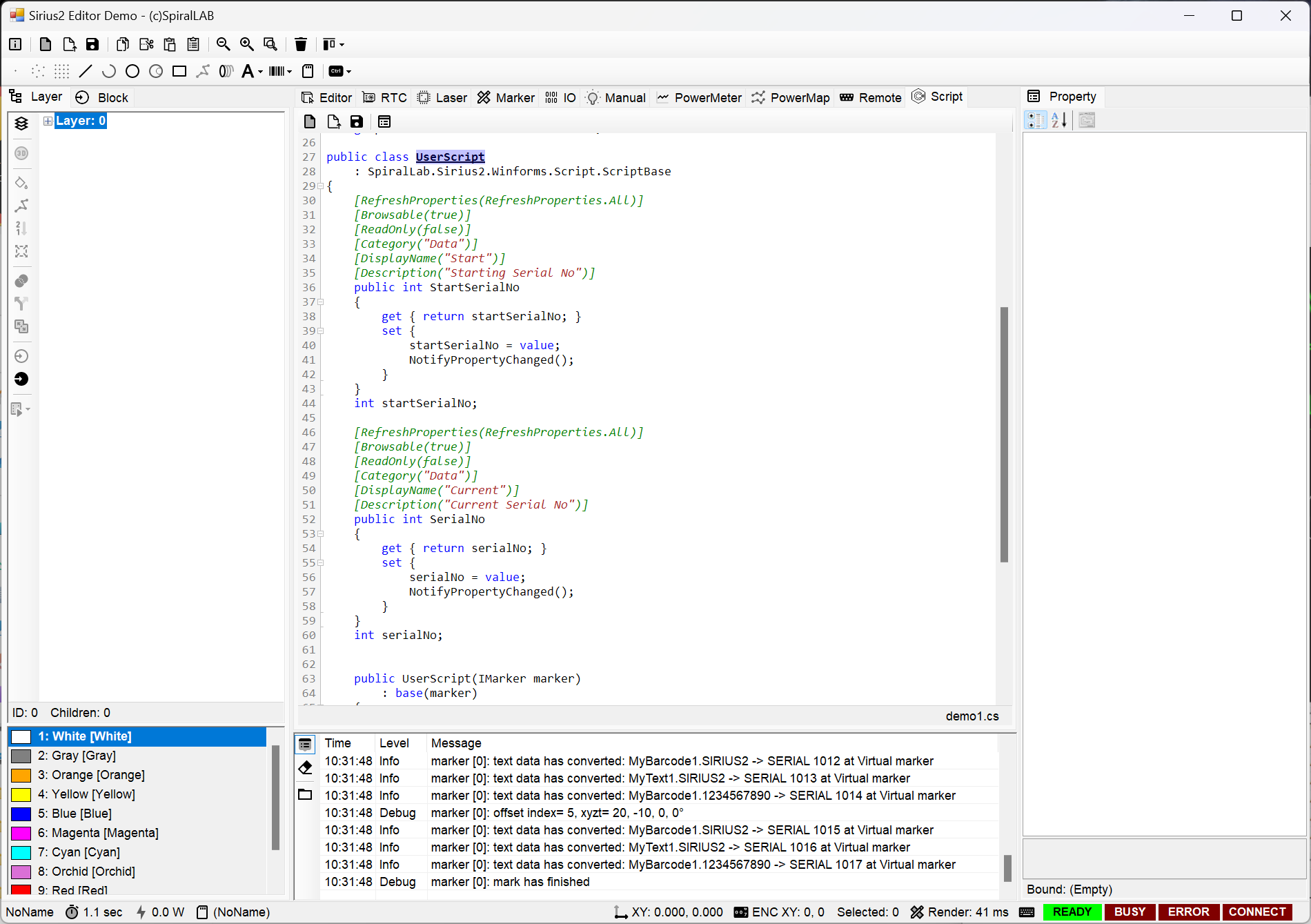Image resolution: width=1311 pixels, height=924 pixels.
Task: Open the Block tab
Action: (102, 97)
